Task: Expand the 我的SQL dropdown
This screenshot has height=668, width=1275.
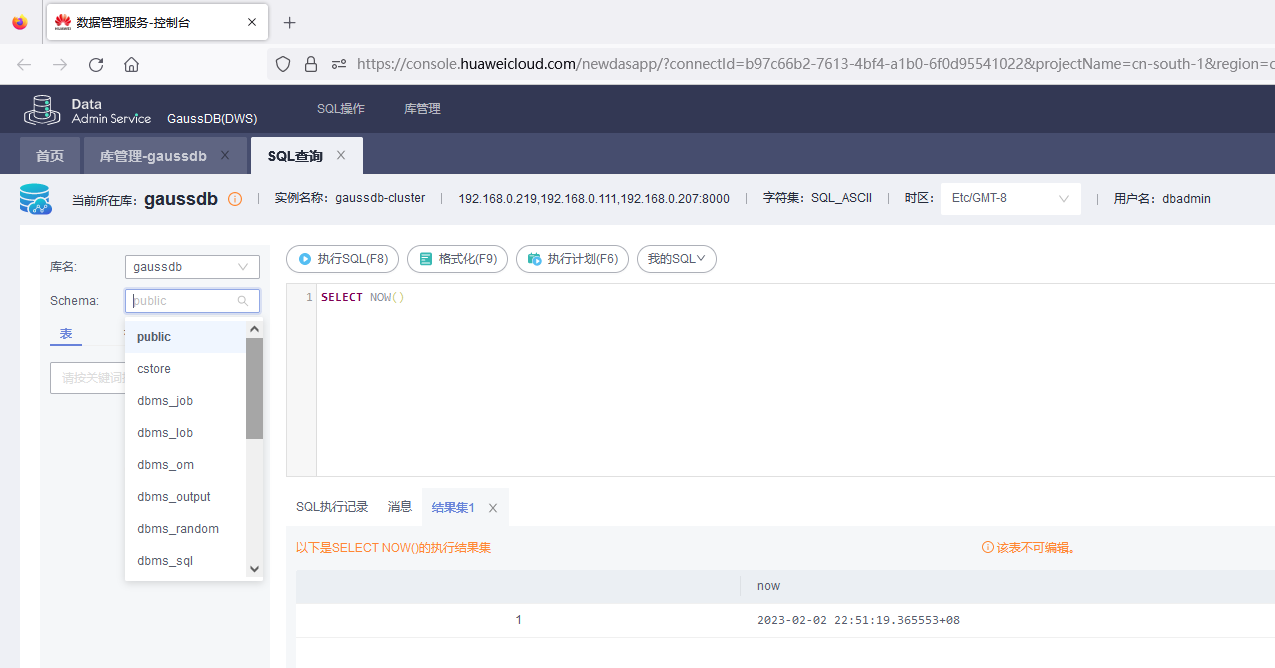Action: point(676,258)
